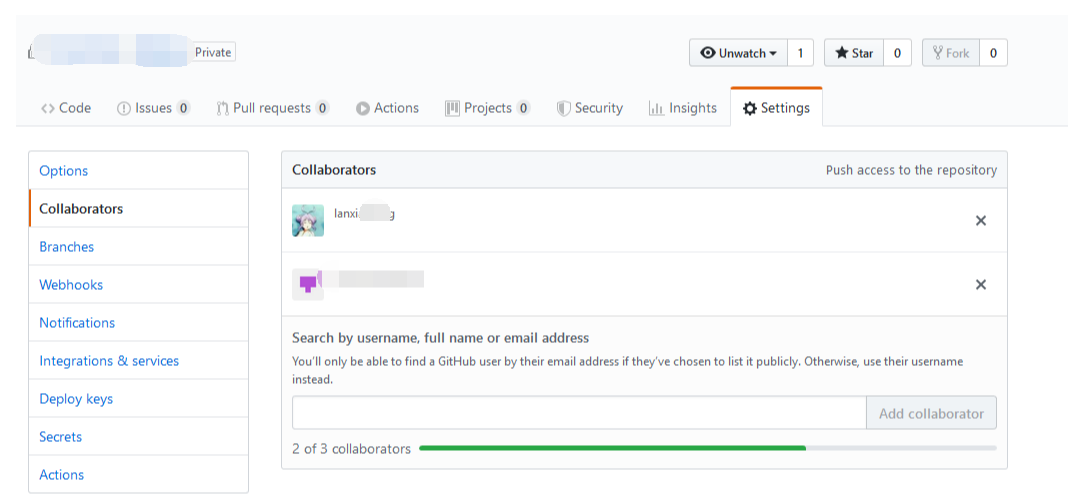Select the Settings tab
This screenshot has width=1068, height=502.
click(x=776, y=108)
